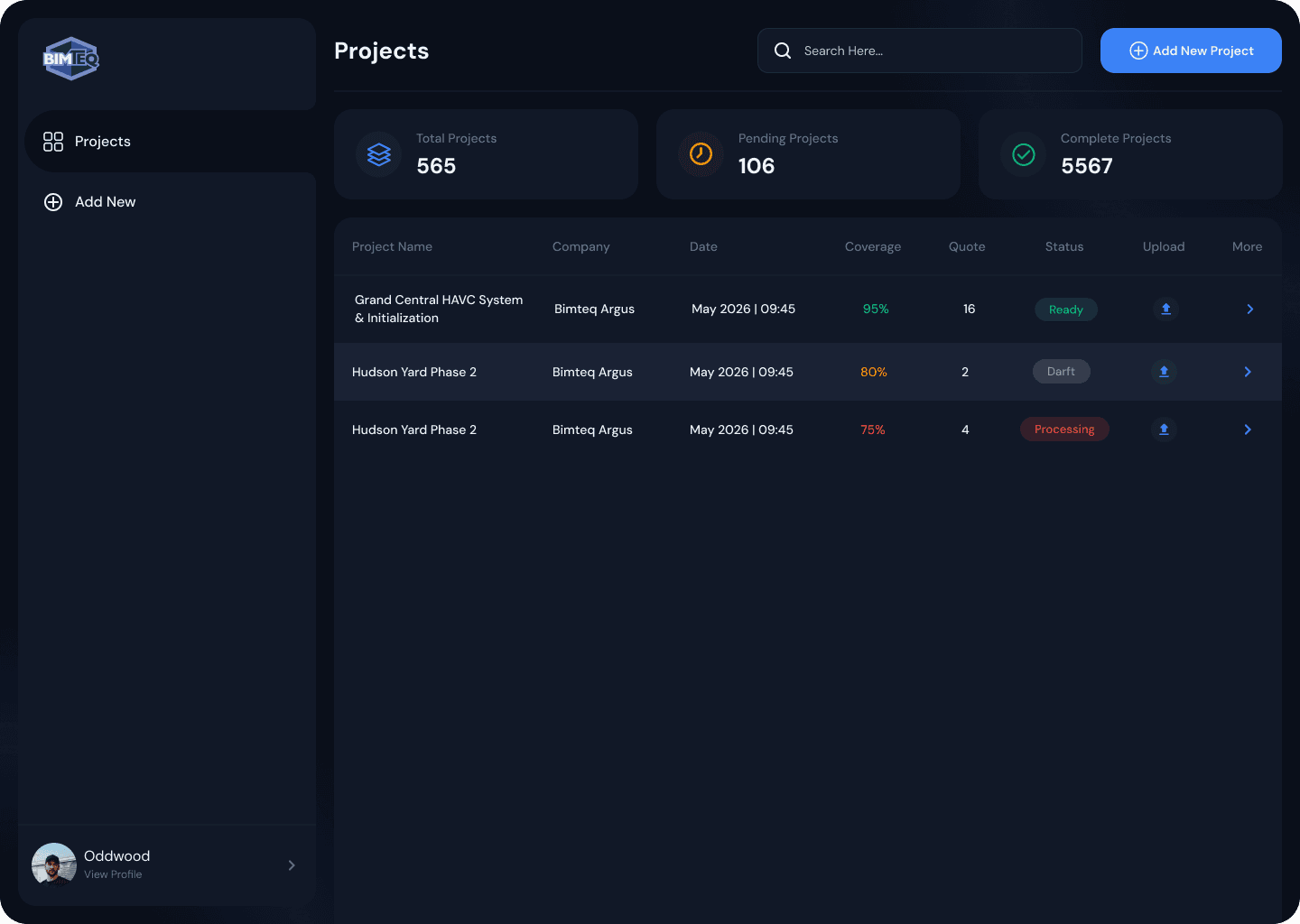Select Add New in the sidebar menu
The width and height of the screenshot is (1300, 924).
tap(106, 201)
